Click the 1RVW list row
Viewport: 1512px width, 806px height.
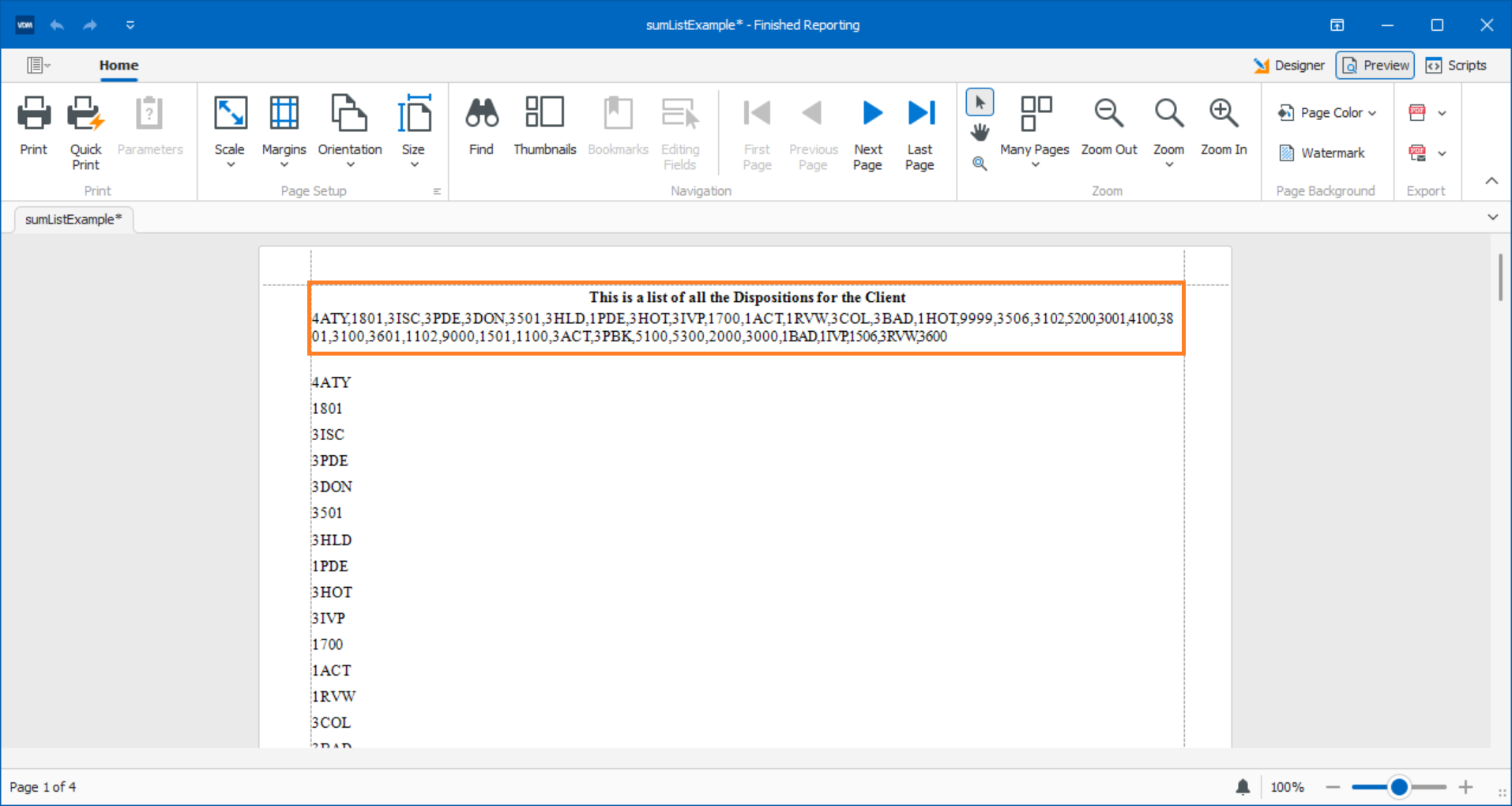pos(333,696)
